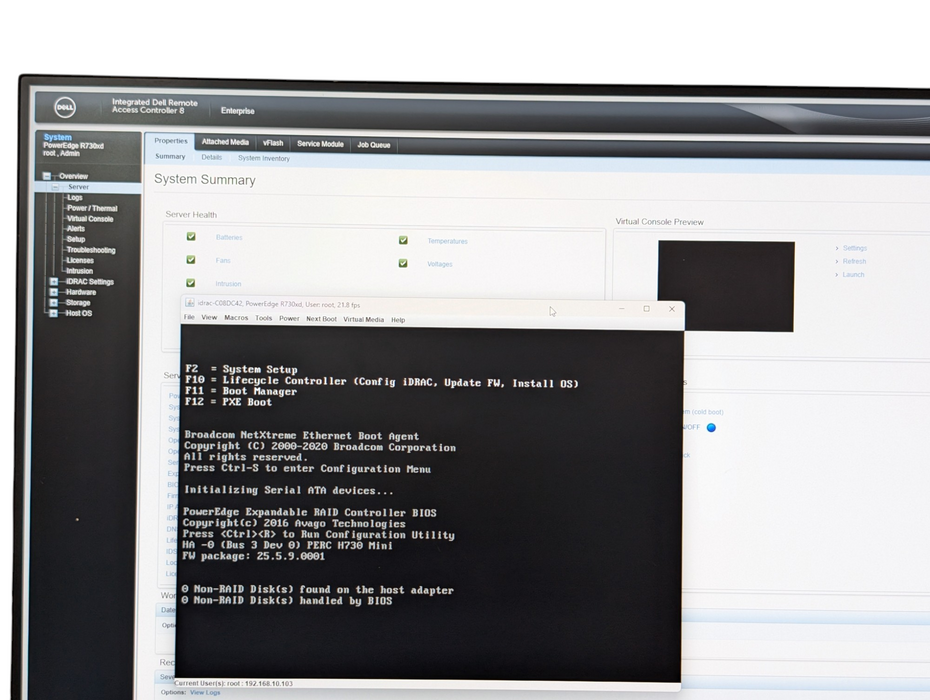Switch to the Service Module tab

tap(320, 144)
